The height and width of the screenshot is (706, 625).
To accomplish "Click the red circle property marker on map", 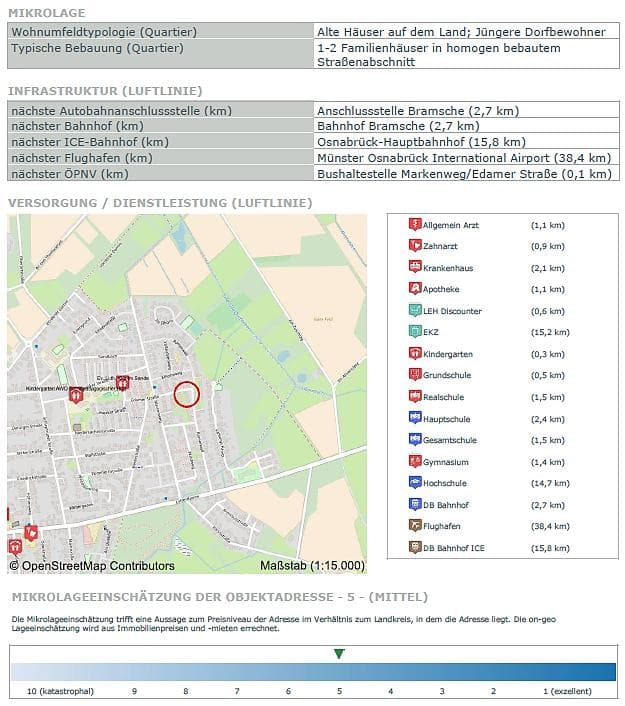I will [187, 394].
